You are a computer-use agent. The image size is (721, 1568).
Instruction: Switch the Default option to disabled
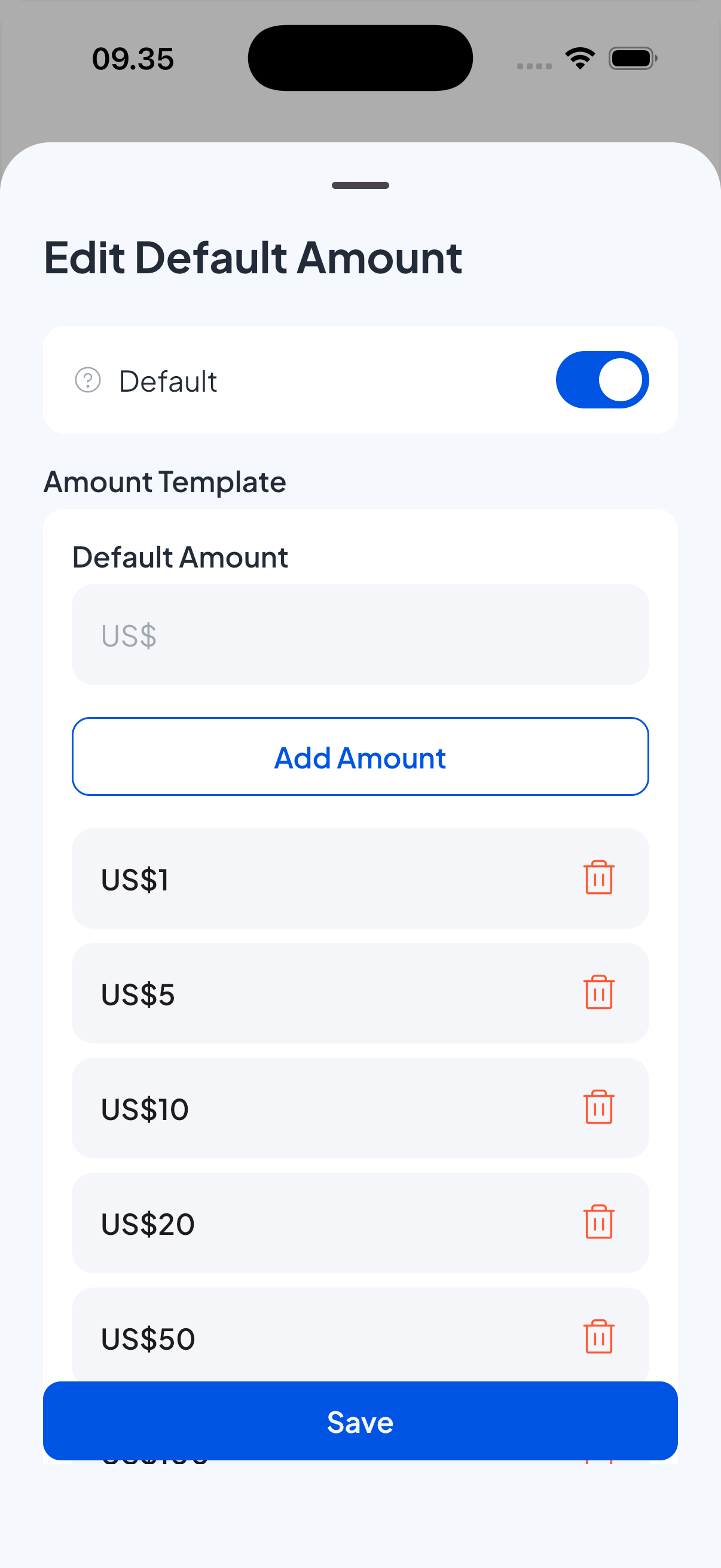(x=603, y=379)
